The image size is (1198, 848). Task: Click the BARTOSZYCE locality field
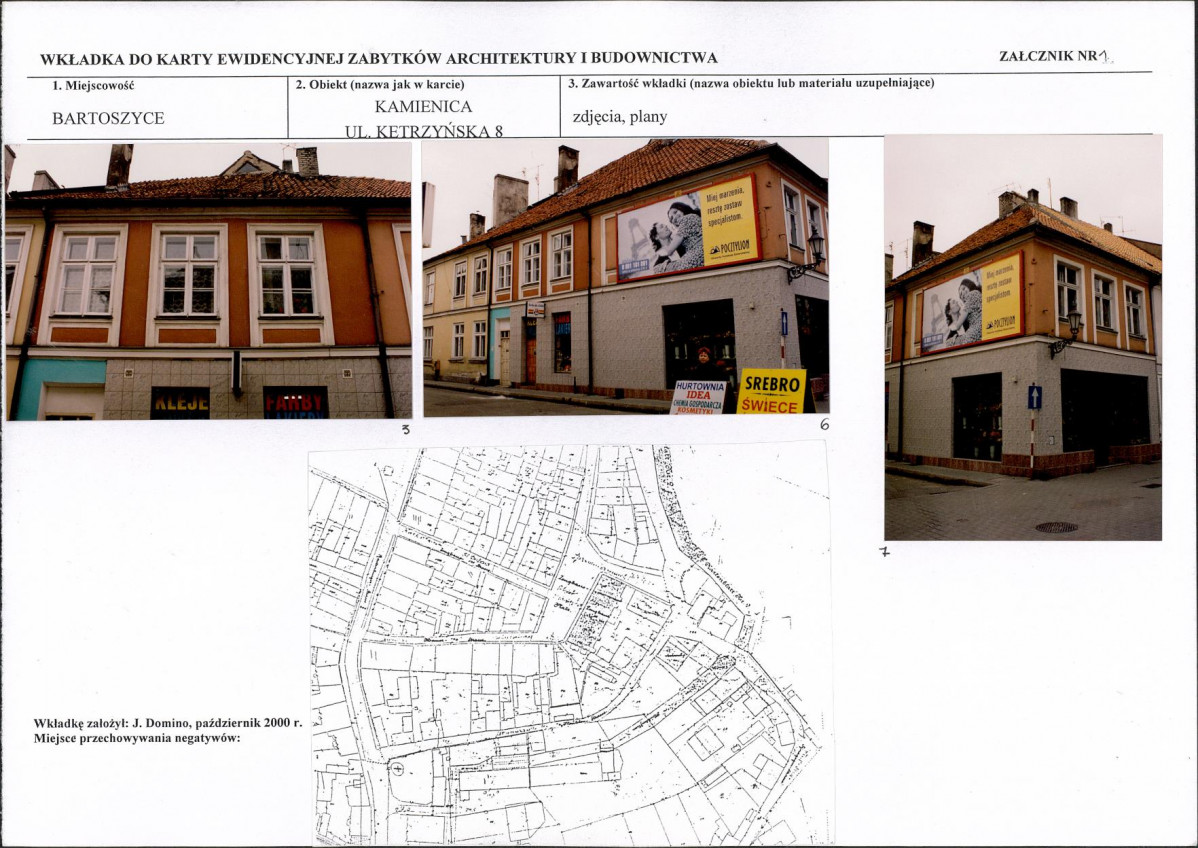[x=108, y=118]
